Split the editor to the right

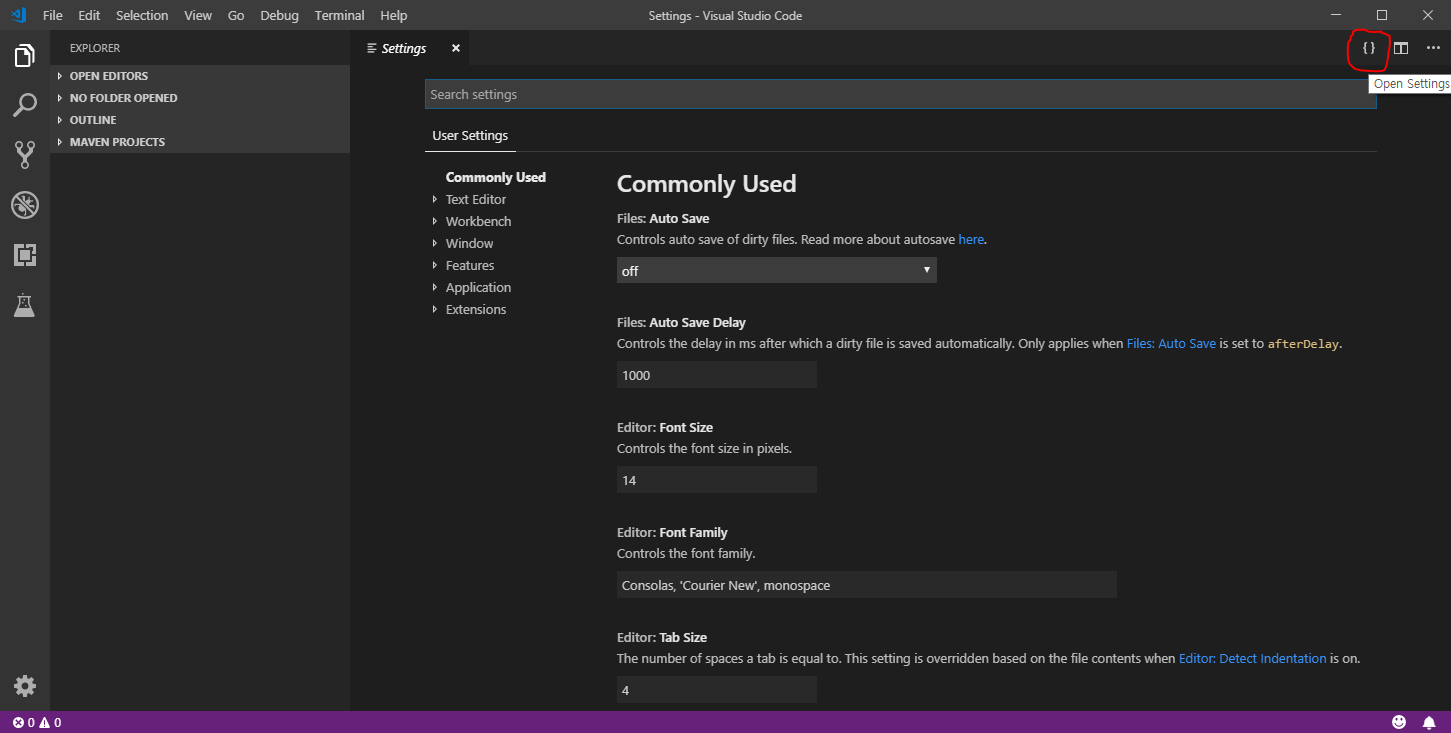click(1401, 48)
